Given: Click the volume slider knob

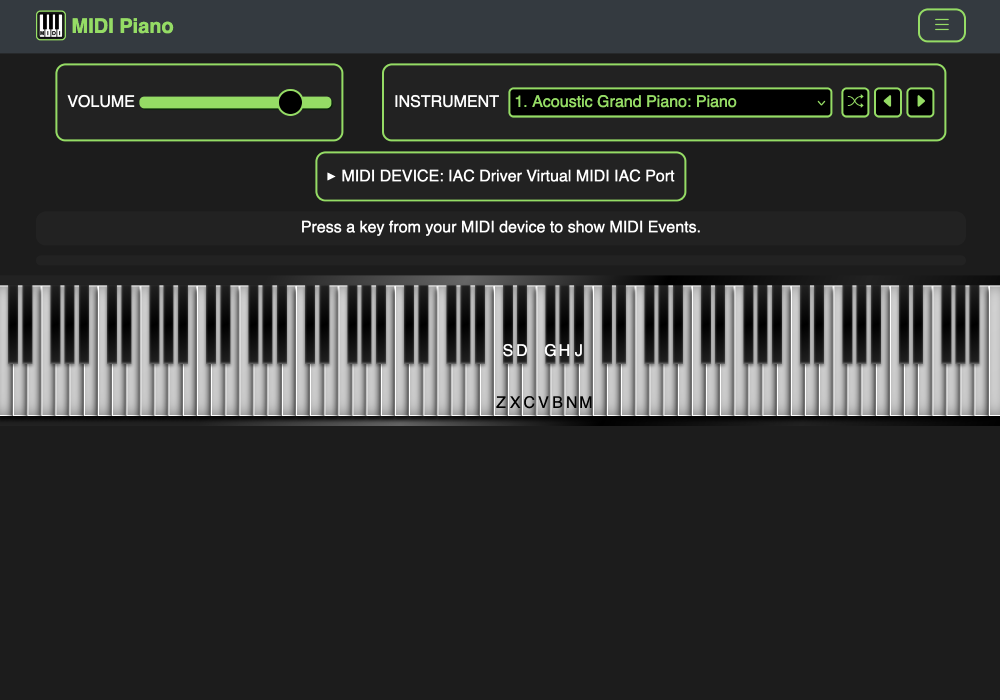Looking at the screenshot, I should tap(290, 102).
